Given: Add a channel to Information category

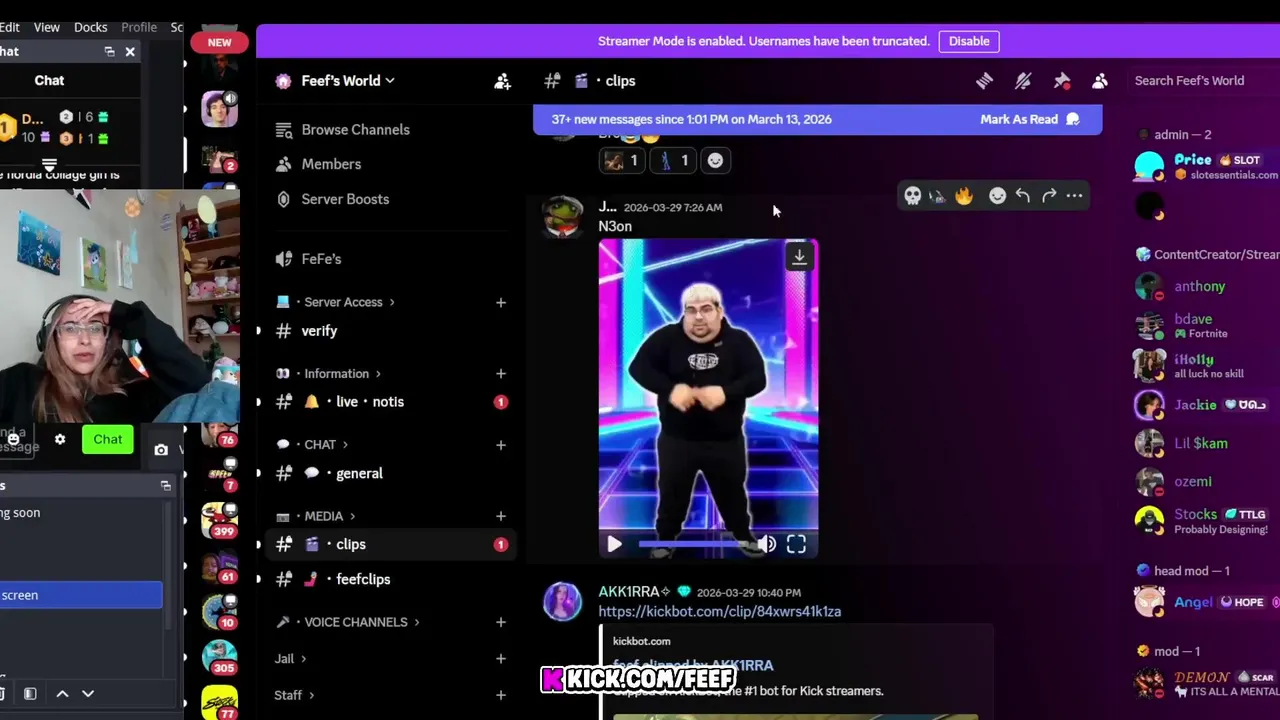Looking at the screenshot, I should pyautogui.click(x=501, y=374).
